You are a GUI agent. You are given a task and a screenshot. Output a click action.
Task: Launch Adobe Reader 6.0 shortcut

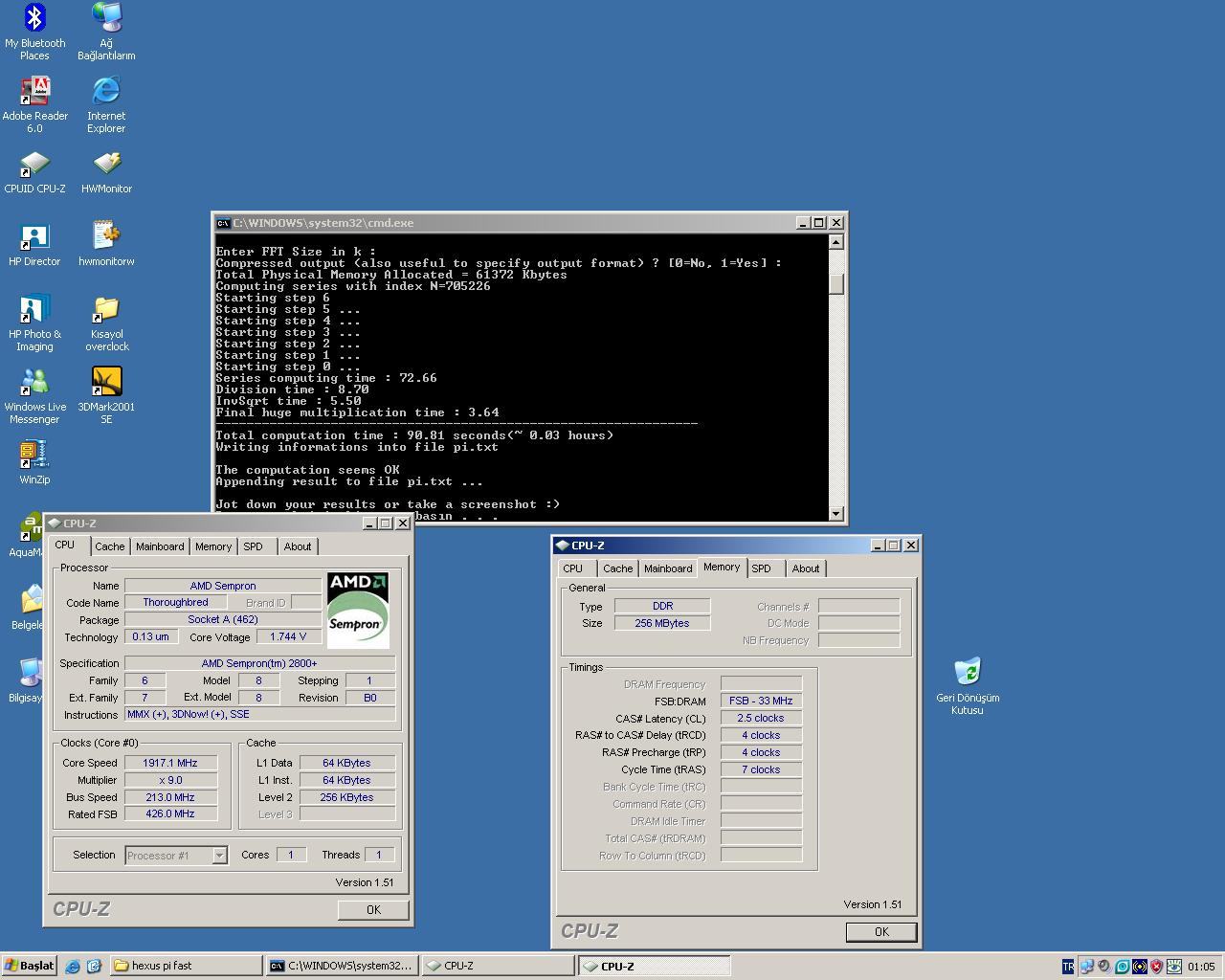[34, 105]
